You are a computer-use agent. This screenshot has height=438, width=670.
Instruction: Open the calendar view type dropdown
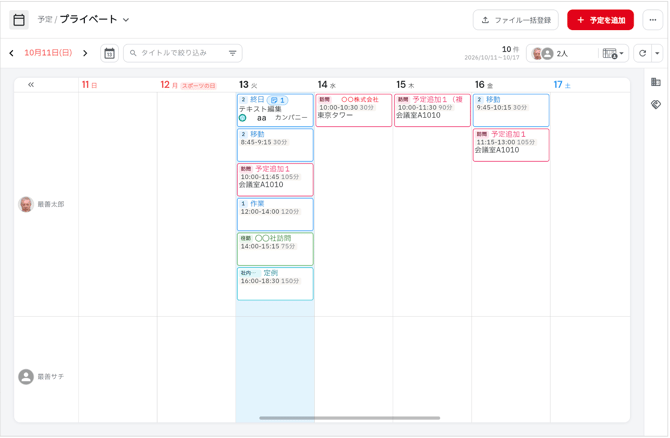pyautogui.click(x=613, y=53)
